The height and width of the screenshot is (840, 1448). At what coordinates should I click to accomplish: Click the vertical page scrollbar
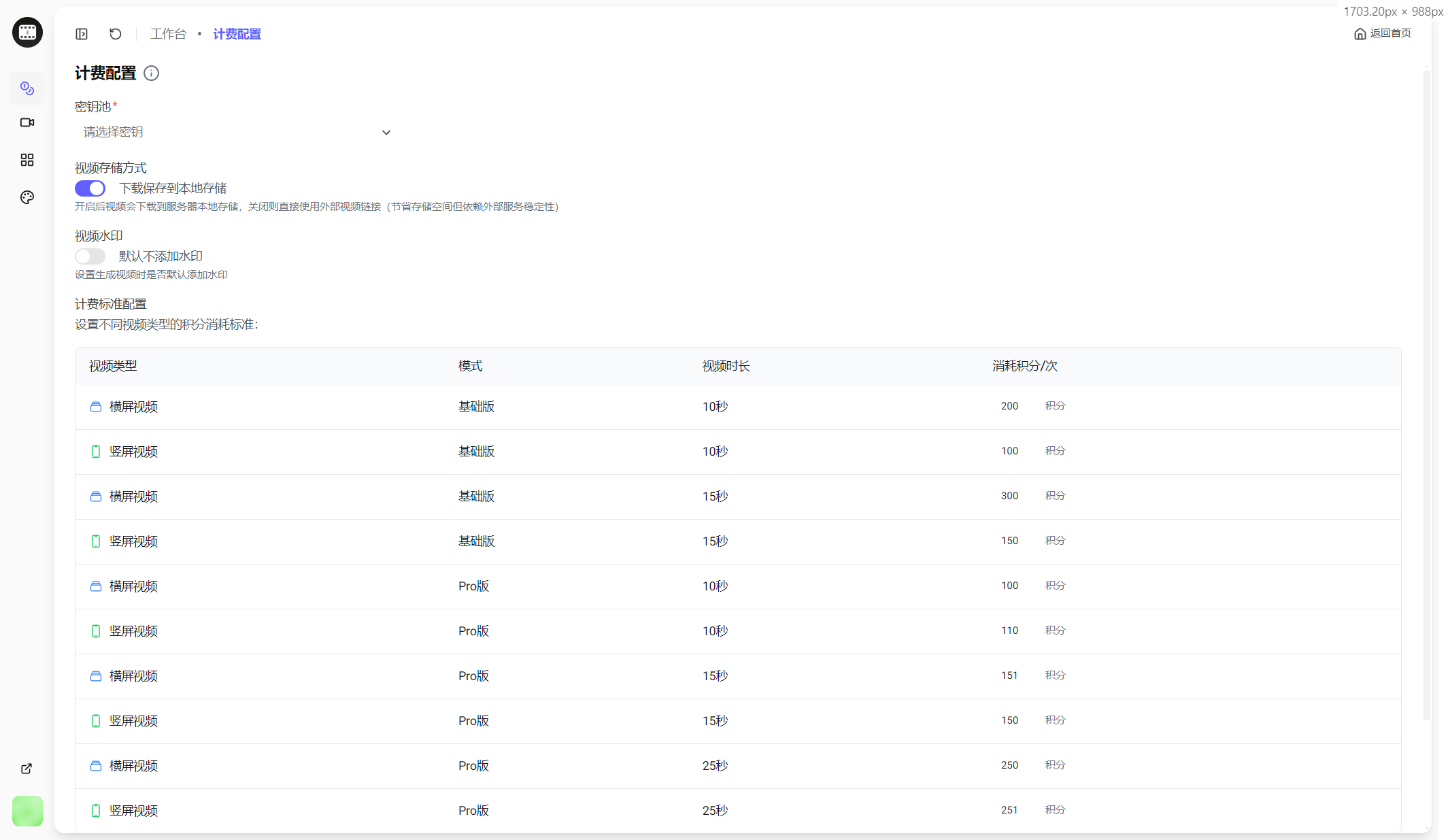pyautogui.click(x=1426, y=394)
